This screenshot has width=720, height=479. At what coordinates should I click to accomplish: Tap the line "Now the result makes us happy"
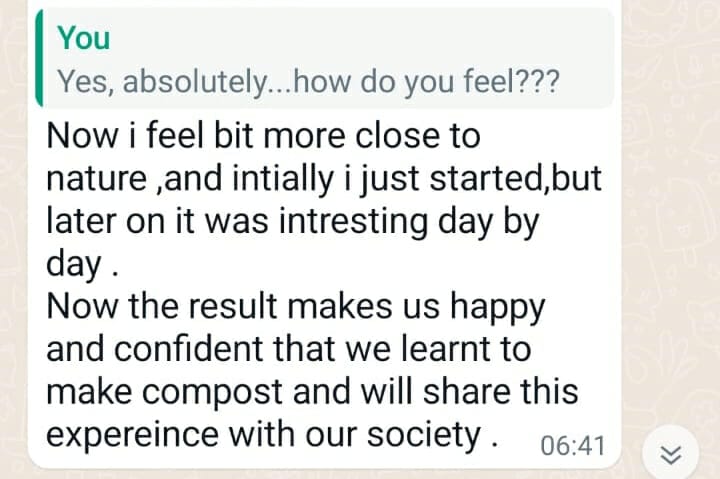(x=295, y=307)
